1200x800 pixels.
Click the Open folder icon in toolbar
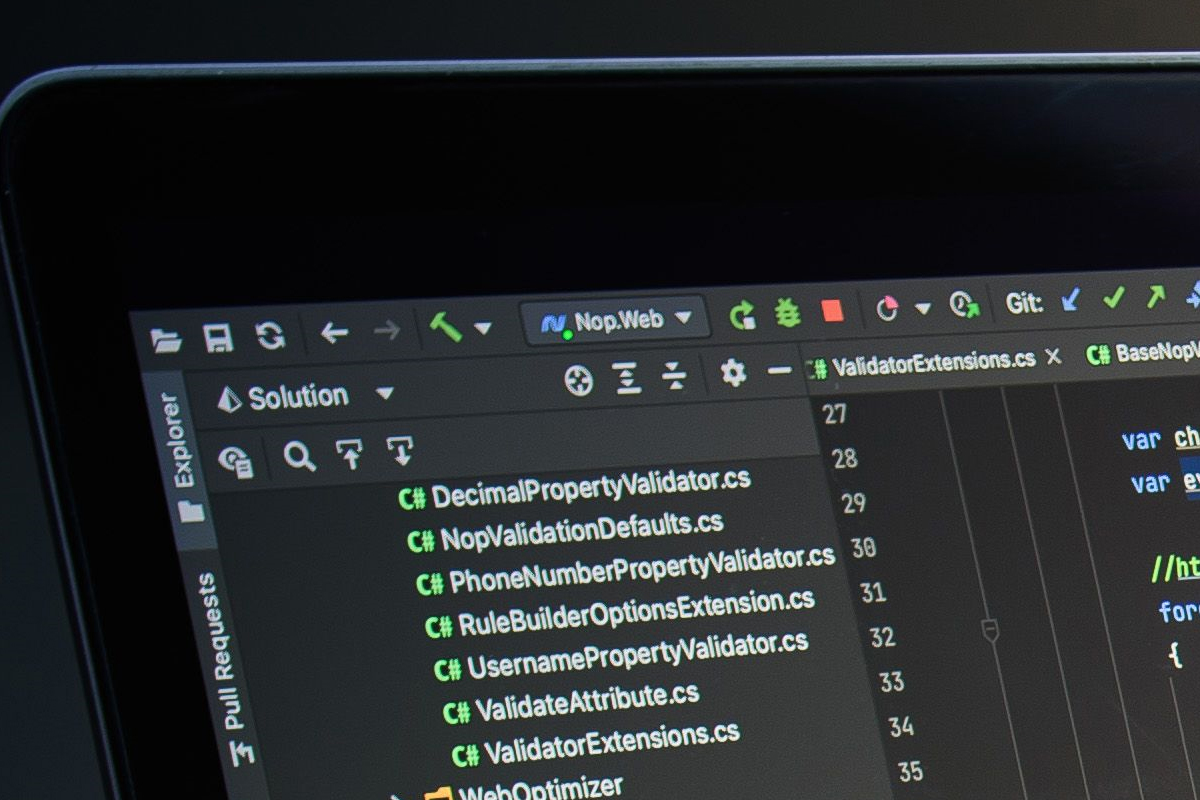166,340
